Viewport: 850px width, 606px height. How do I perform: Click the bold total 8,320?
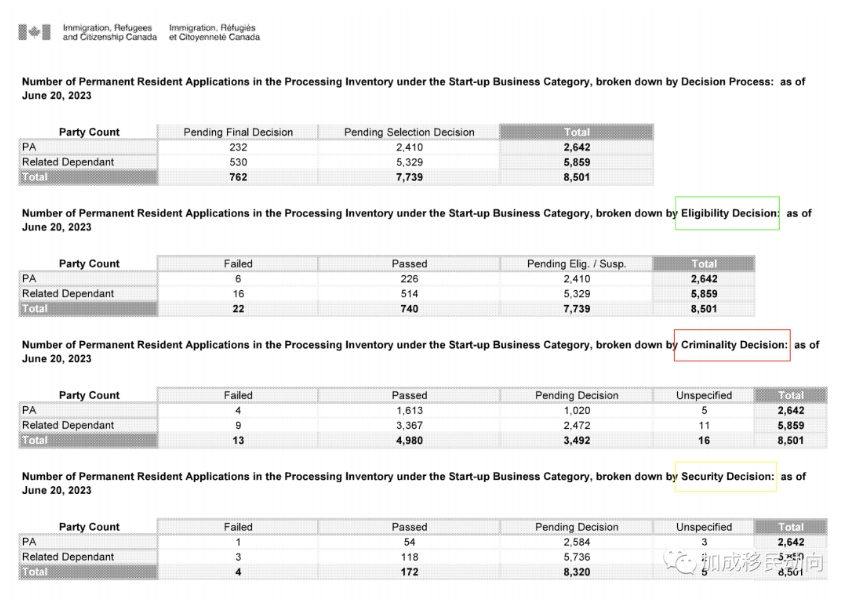[577, 572]
